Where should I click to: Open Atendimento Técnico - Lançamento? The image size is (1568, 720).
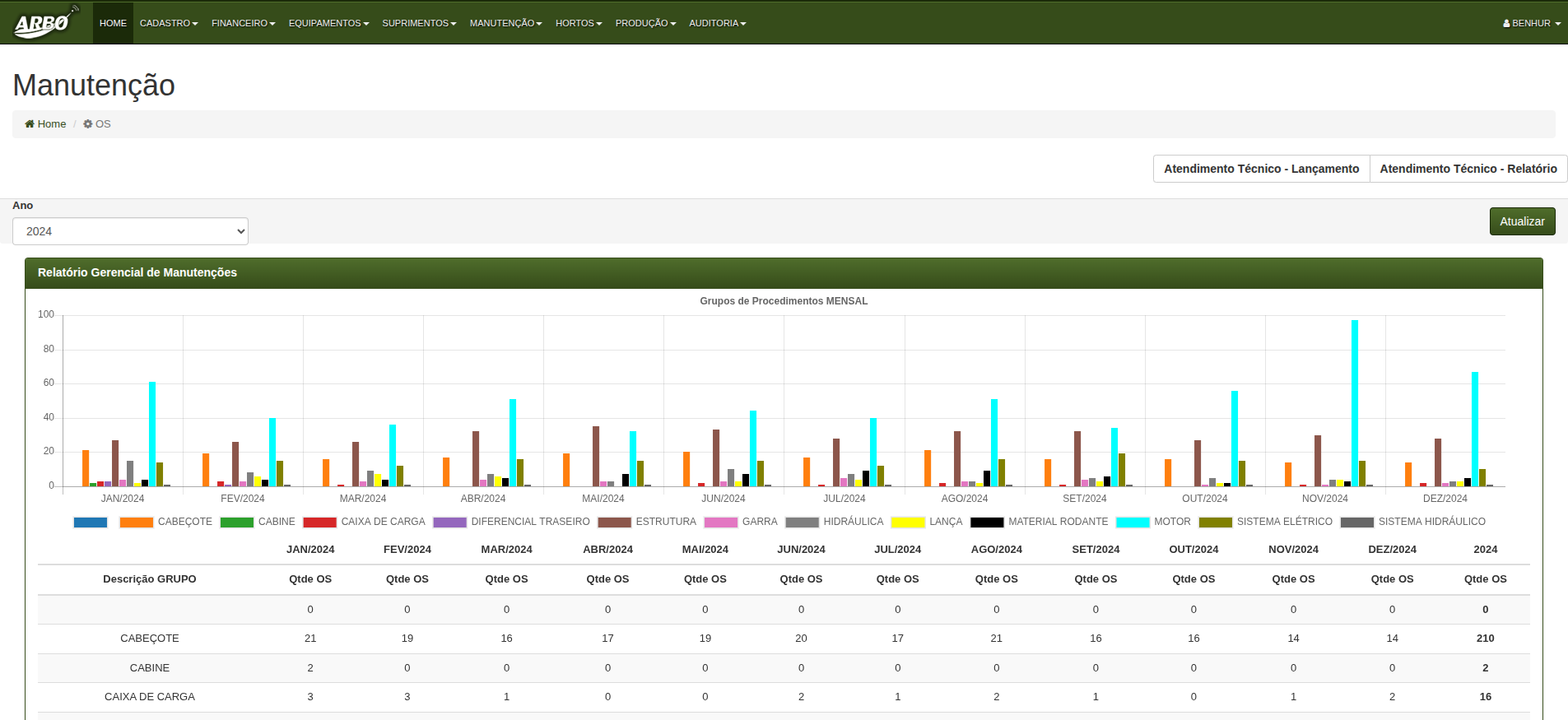[x=1261, y=169]
